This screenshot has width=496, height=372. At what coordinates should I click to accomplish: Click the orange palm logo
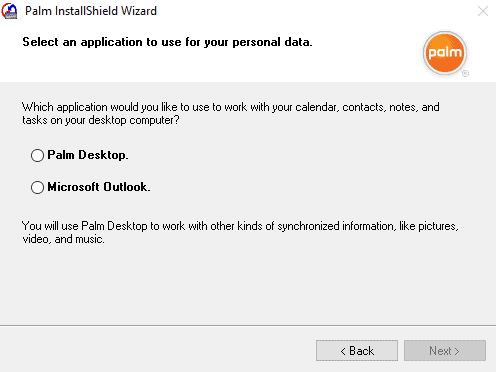tap(445, 53)
